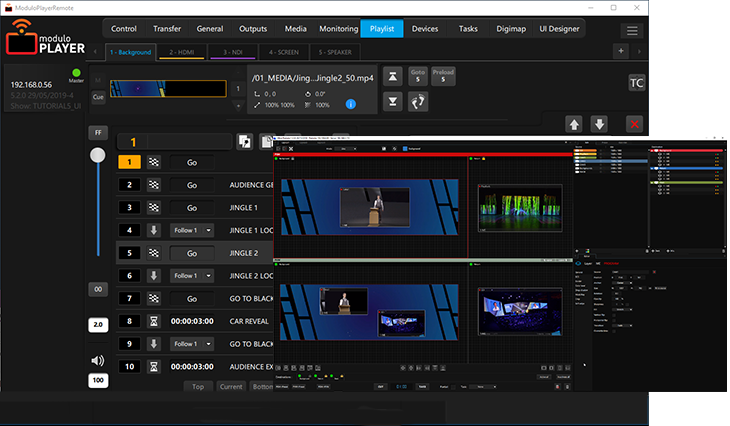Screen dimensions: 730x426
Task: Click Go on JINGLE 2 cue
Action: pyautogui.click(x=192, y=253)
